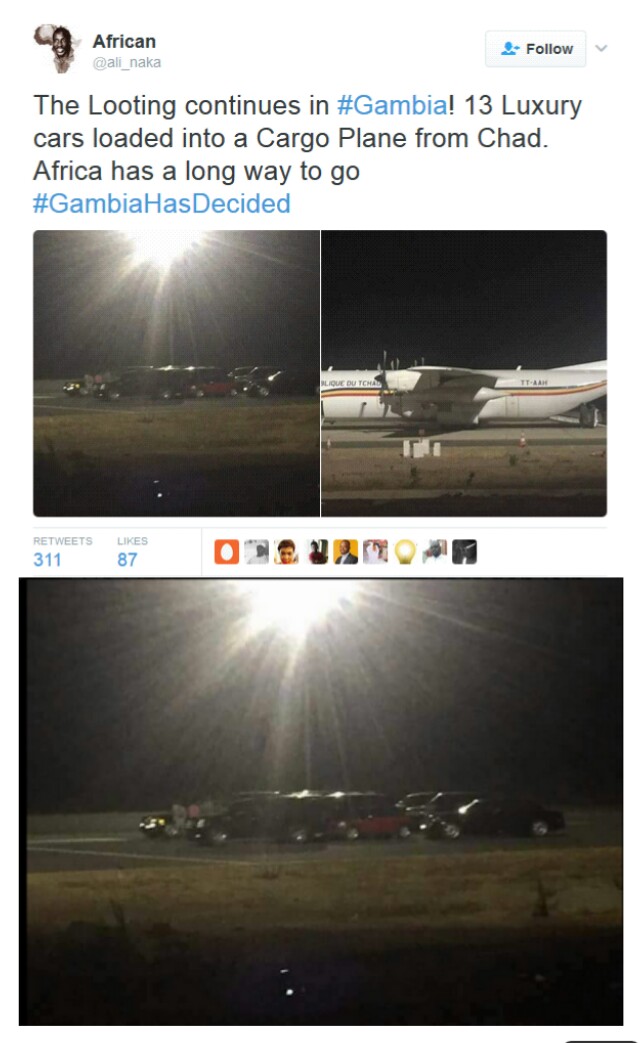Open the last dark avatar in likers row

point(464,552)
